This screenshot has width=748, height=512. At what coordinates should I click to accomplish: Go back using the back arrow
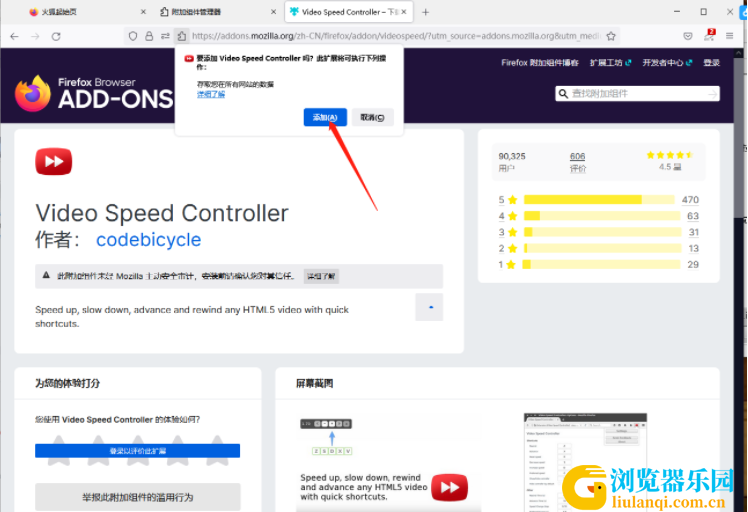point(14,36)
